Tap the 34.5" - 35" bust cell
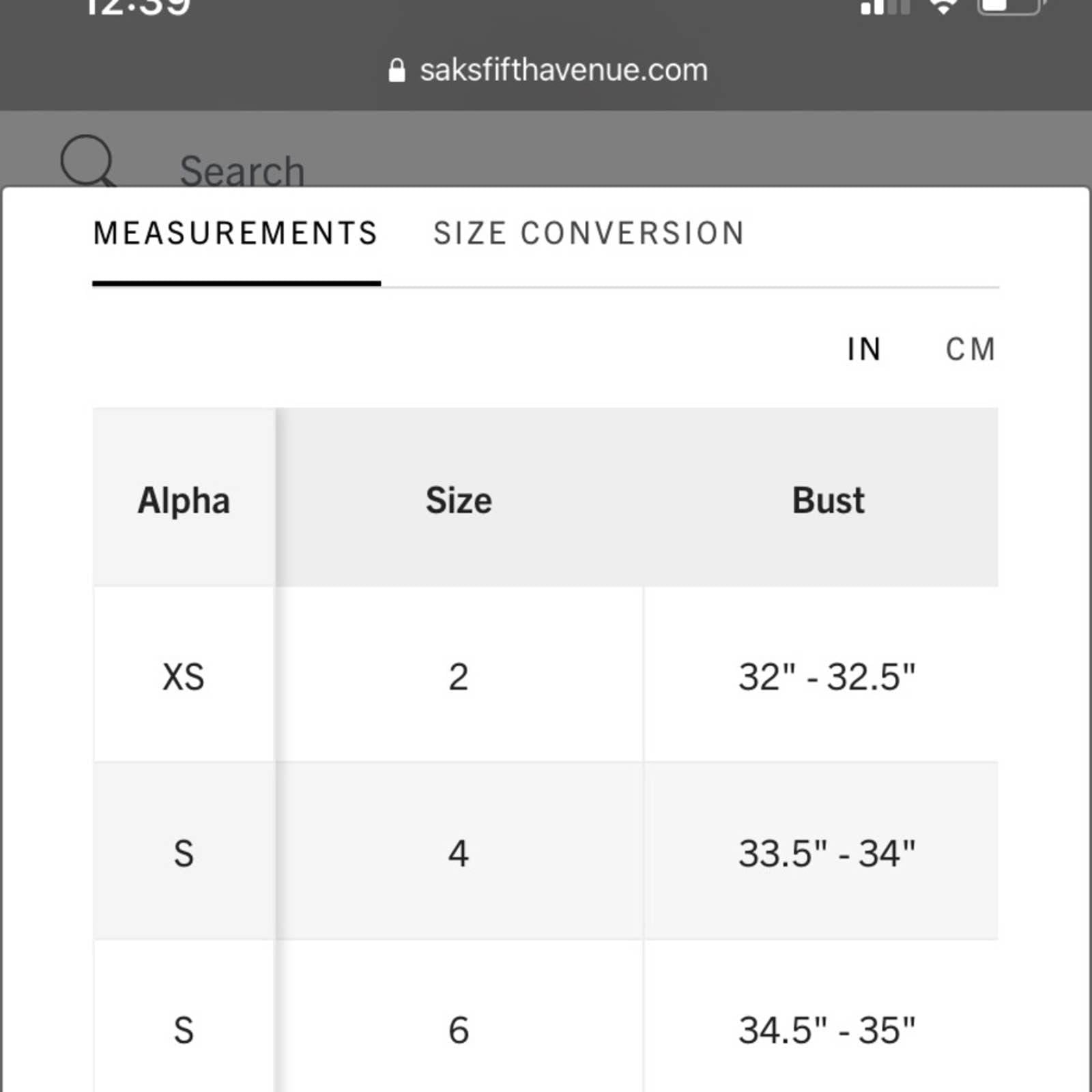 point(827,1028)
